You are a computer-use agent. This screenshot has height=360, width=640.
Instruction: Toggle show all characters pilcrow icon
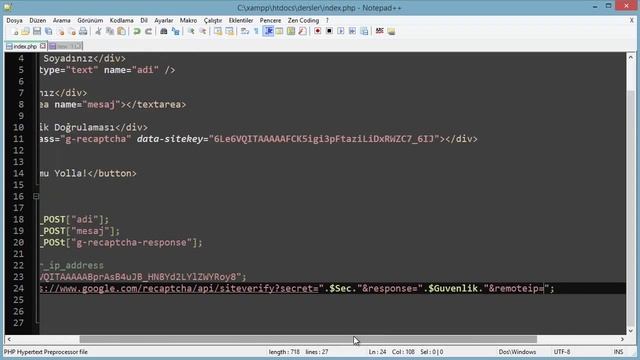click(x=256, y=31)
